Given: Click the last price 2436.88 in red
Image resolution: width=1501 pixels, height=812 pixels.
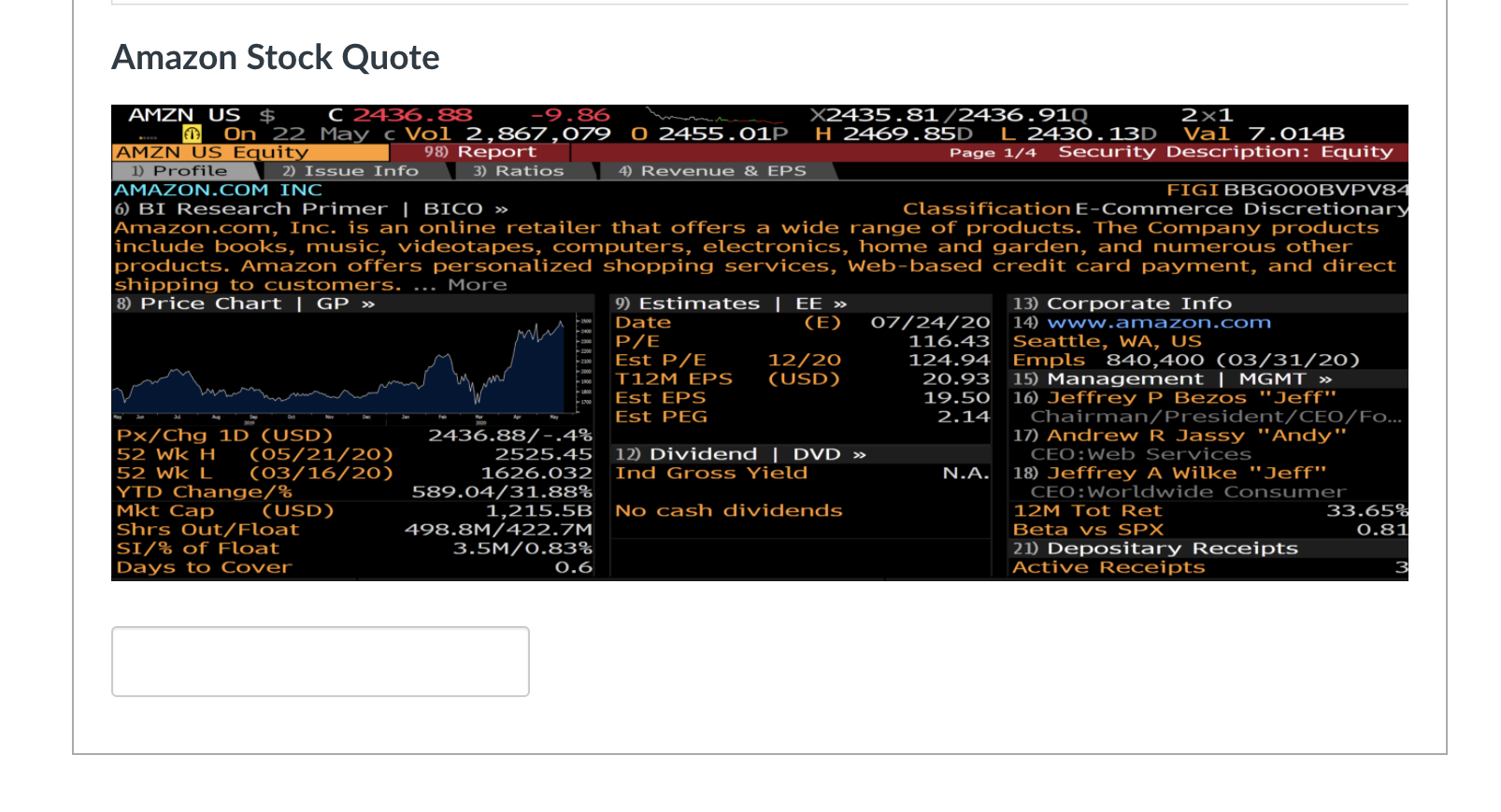Looking at the screenshot, I should point(412,115).
